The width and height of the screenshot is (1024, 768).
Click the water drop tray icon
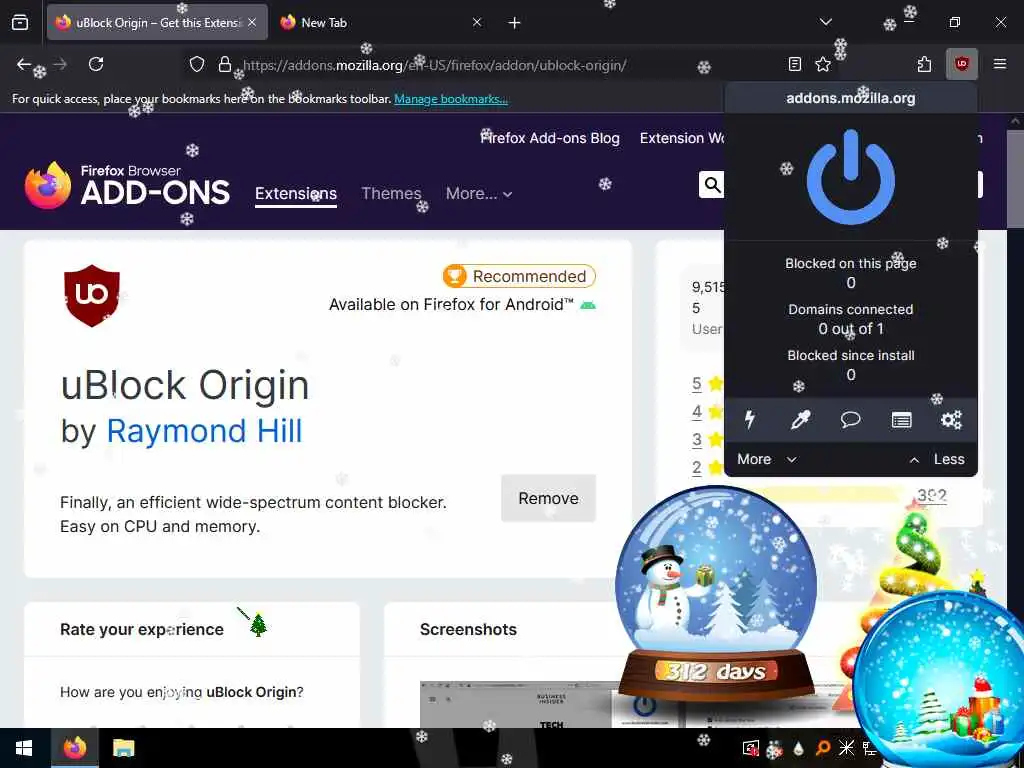pyautogui.click(x=798, y=748)
